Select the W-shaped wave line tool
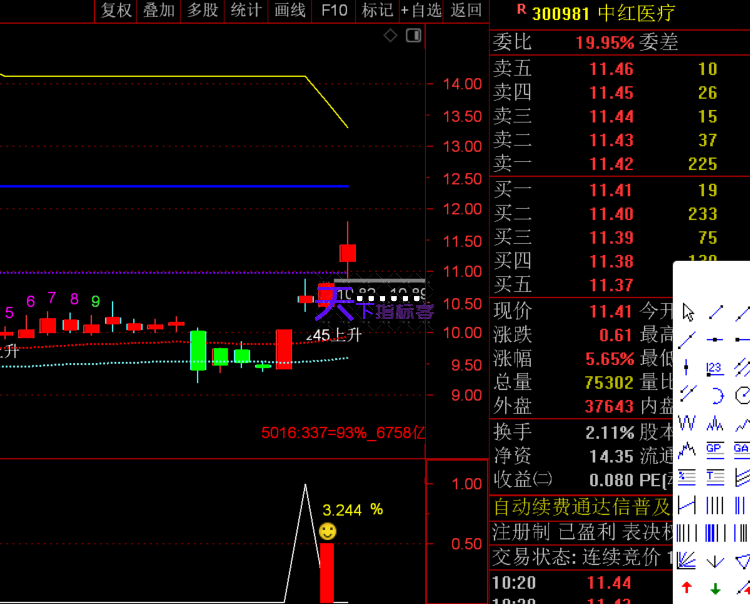The width and height of the screenshot is (750, 604). pyautogui.click(x=687, y=423)
